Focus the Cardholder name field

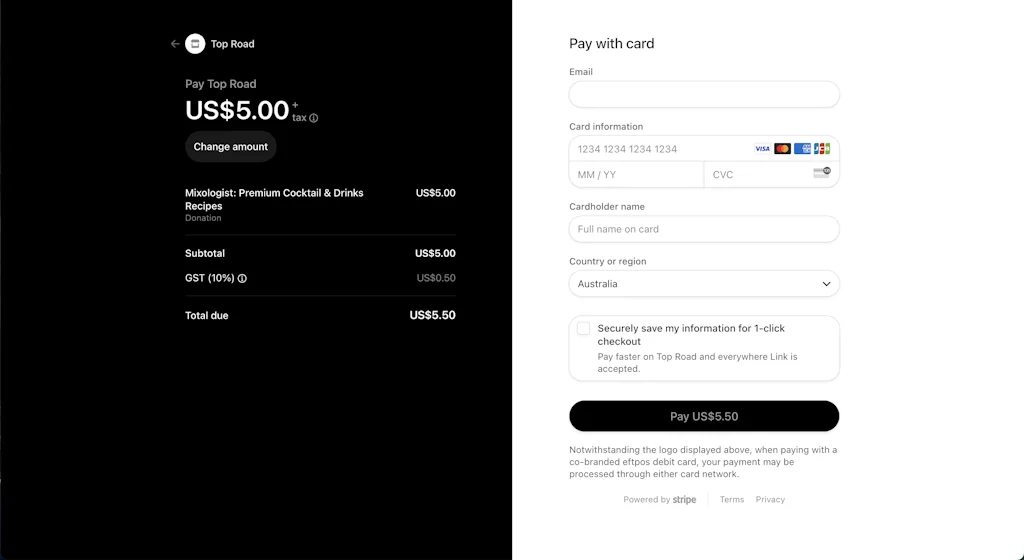(x=704, y=229)
